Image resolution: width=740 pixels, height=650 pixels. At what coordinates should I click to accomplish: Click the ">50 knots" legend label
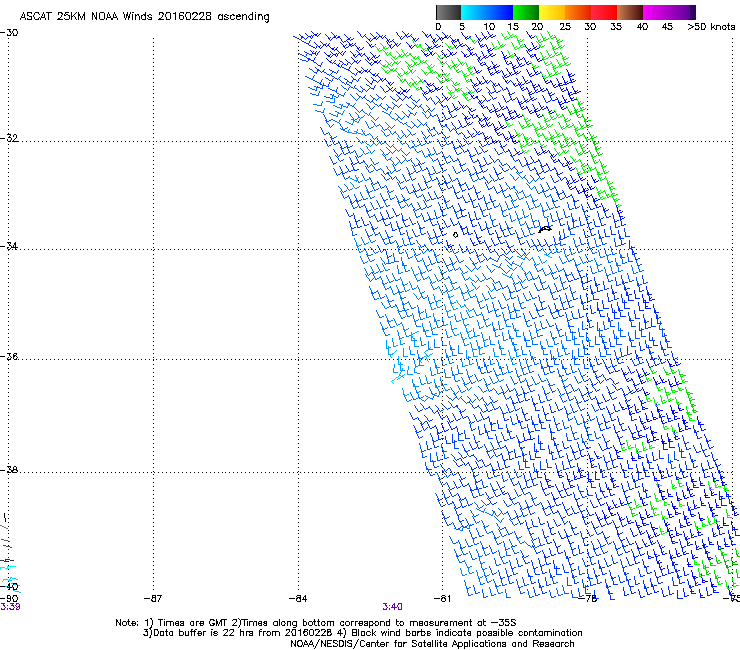click(x=711, y=27)
